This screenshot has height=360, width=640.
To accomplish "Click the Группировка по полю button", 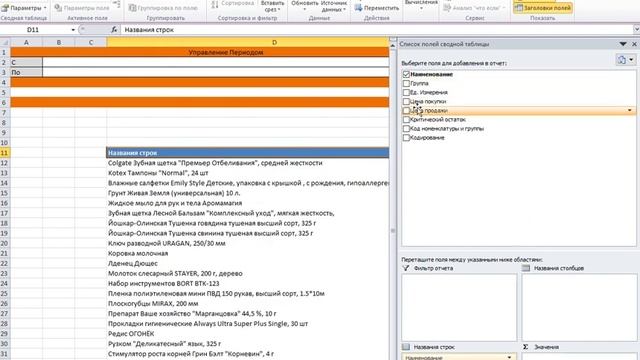I will point(163,8).
